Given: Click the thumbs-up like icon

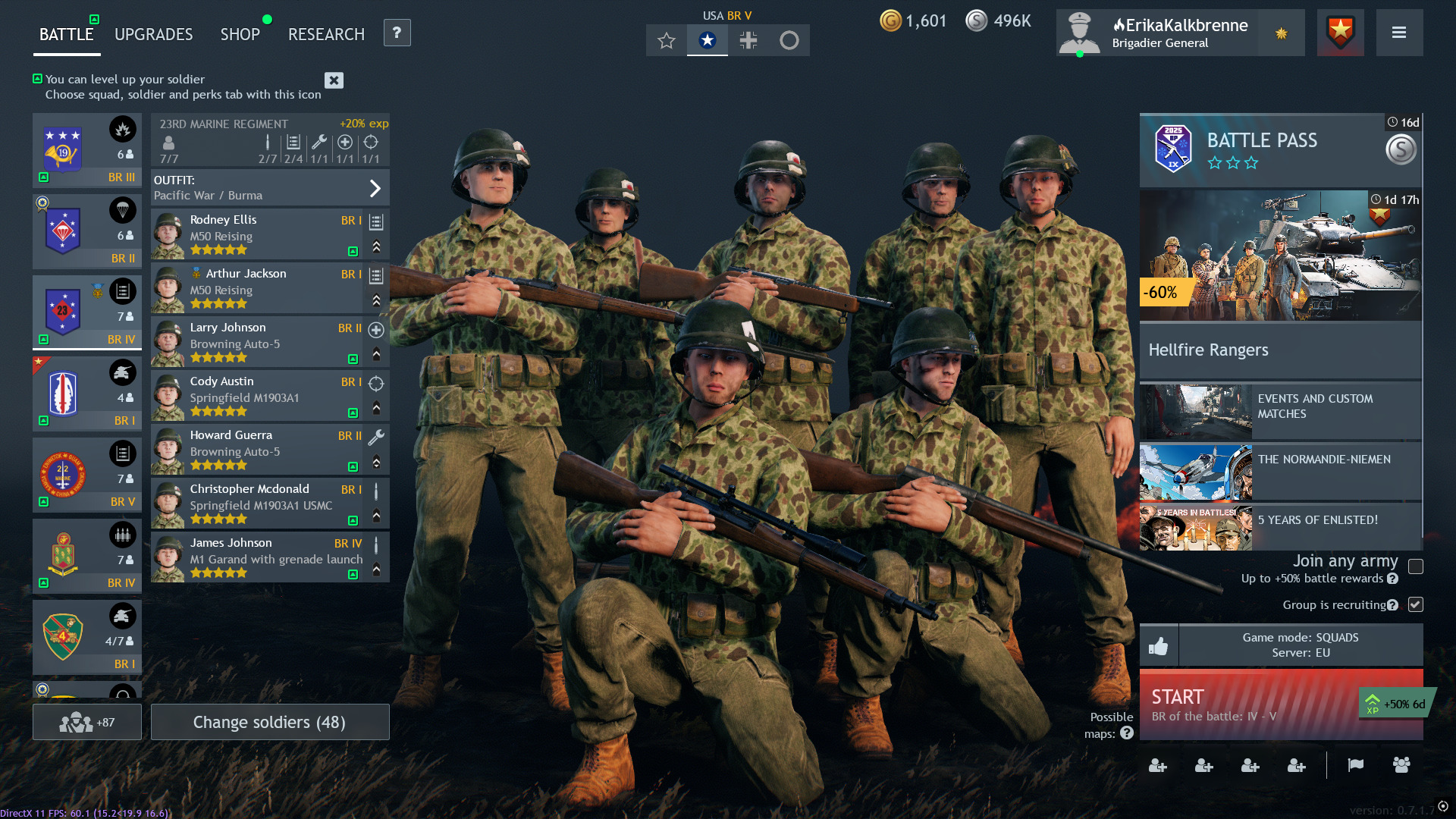Looking at the screenshot, I should pyautogui.click(x=1158, y=646).
